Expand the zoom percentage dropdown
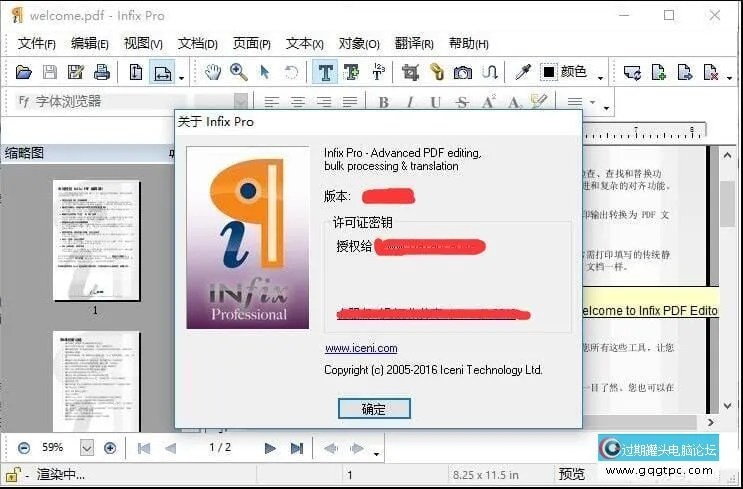743x489 pixels. click(86, 448)
